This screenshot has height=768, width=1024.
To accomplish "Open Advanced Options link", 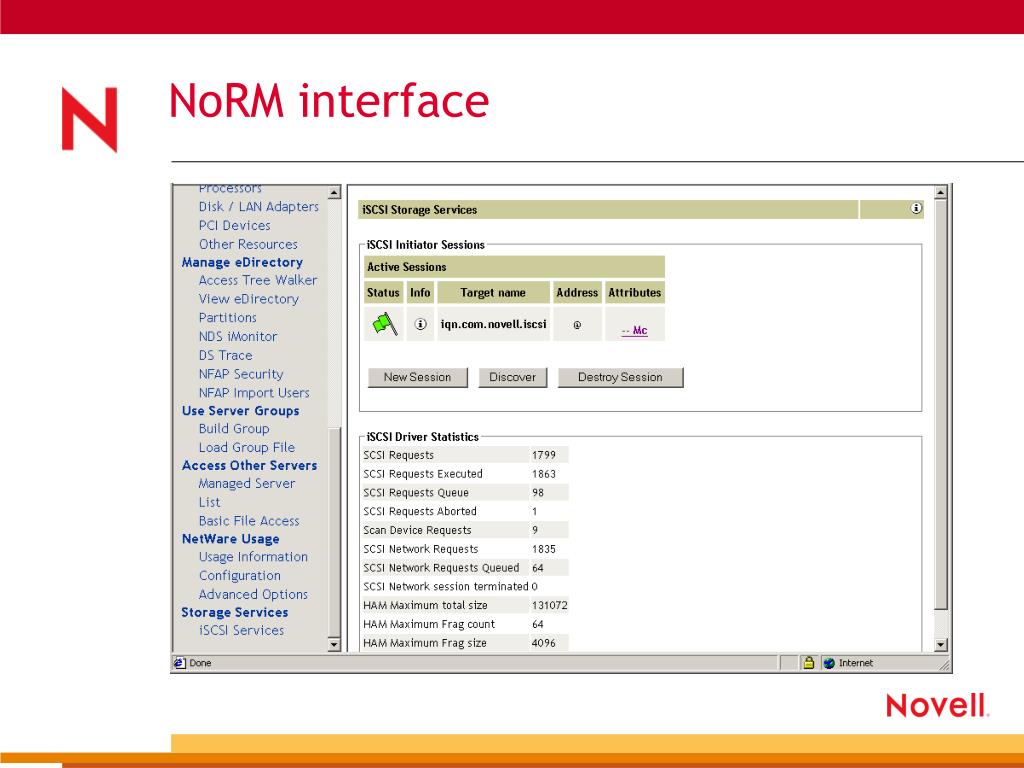I will tap(253, 594).
